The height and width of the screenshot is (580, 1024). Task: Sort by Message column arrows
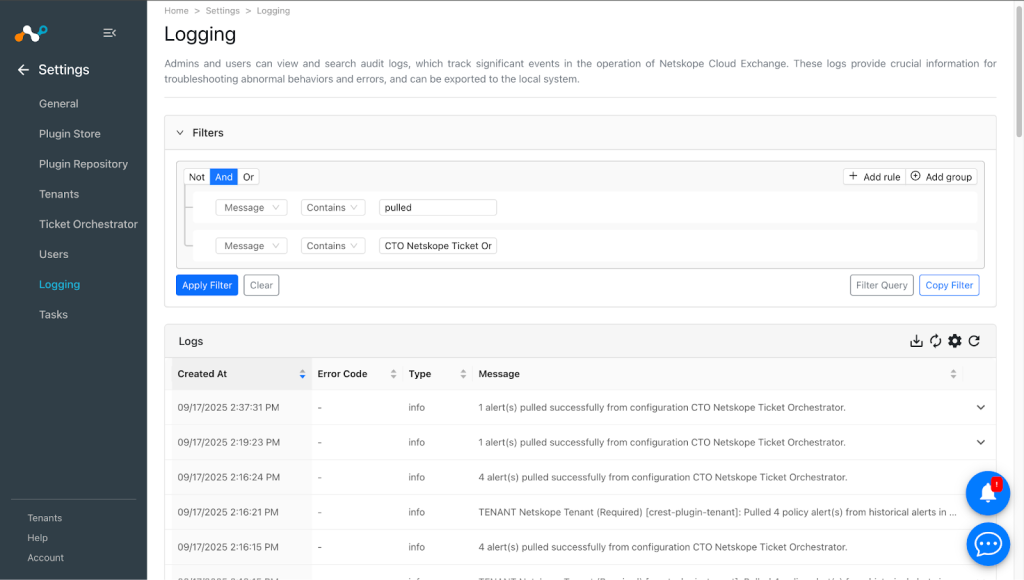click(953, 374)
